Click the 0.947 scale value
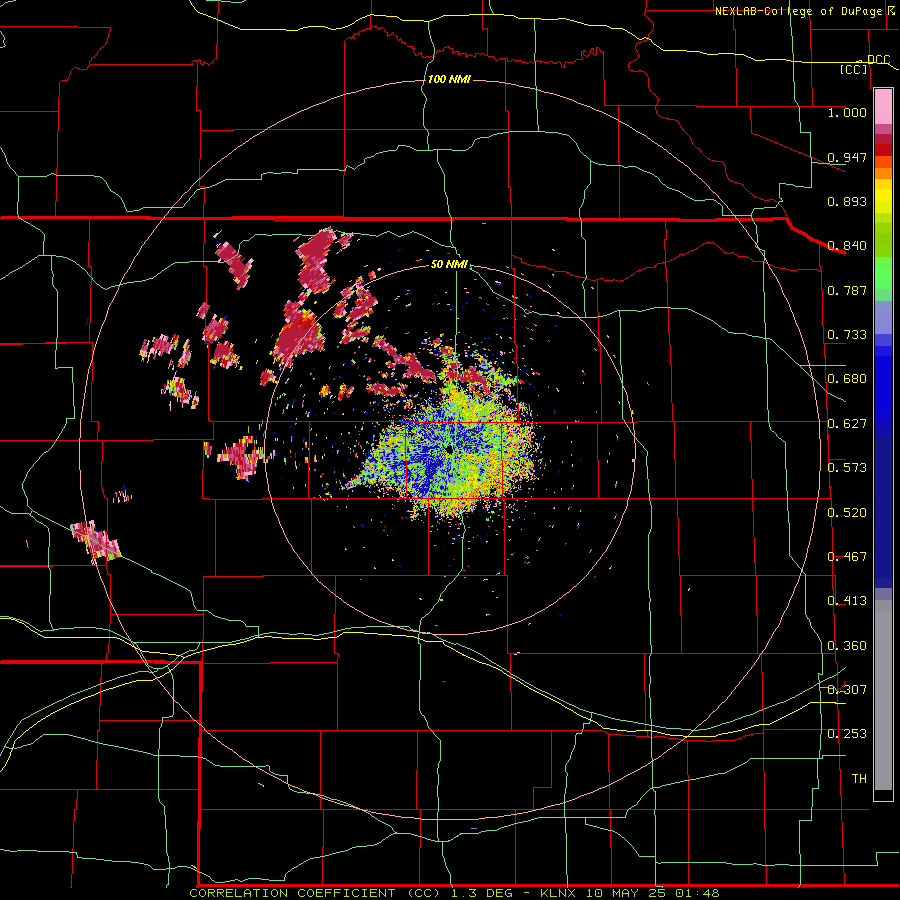Image resolution: width=900 pixels, height=900 pixels. [x=847, y=157]
